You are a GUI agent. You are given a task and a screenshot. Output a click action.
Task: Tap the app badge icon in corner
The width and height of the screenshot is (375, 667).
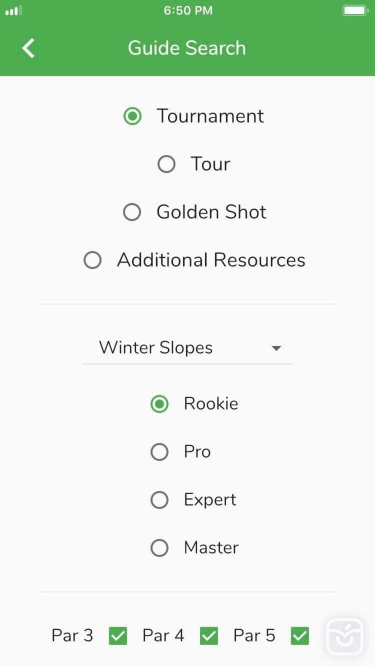345,636
